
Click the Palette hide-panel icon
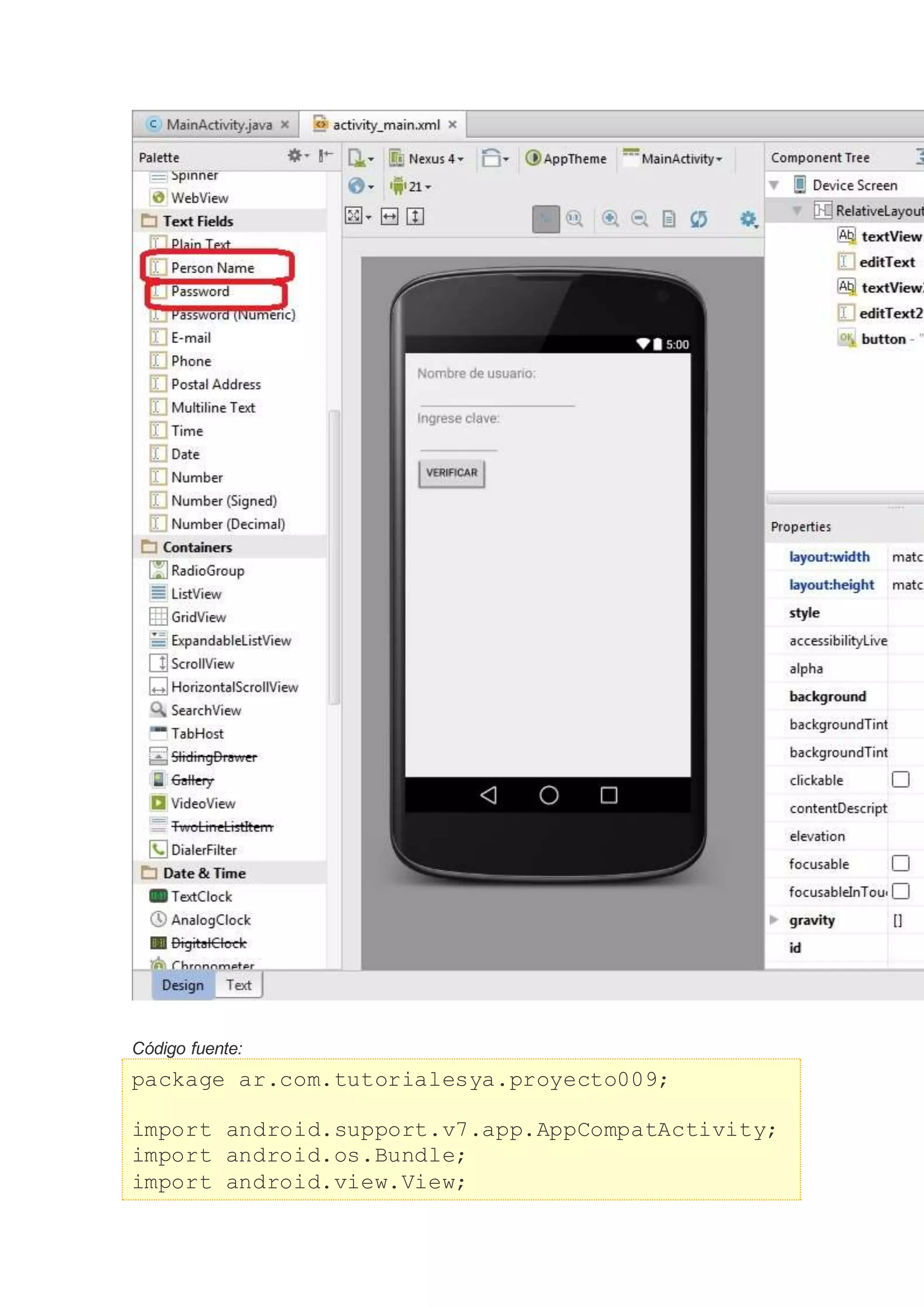point(325,155)
